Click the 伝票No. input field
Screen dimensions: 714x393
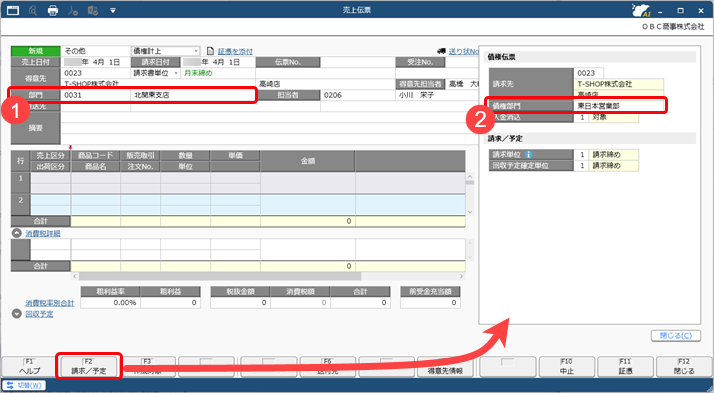pos(357,62)
